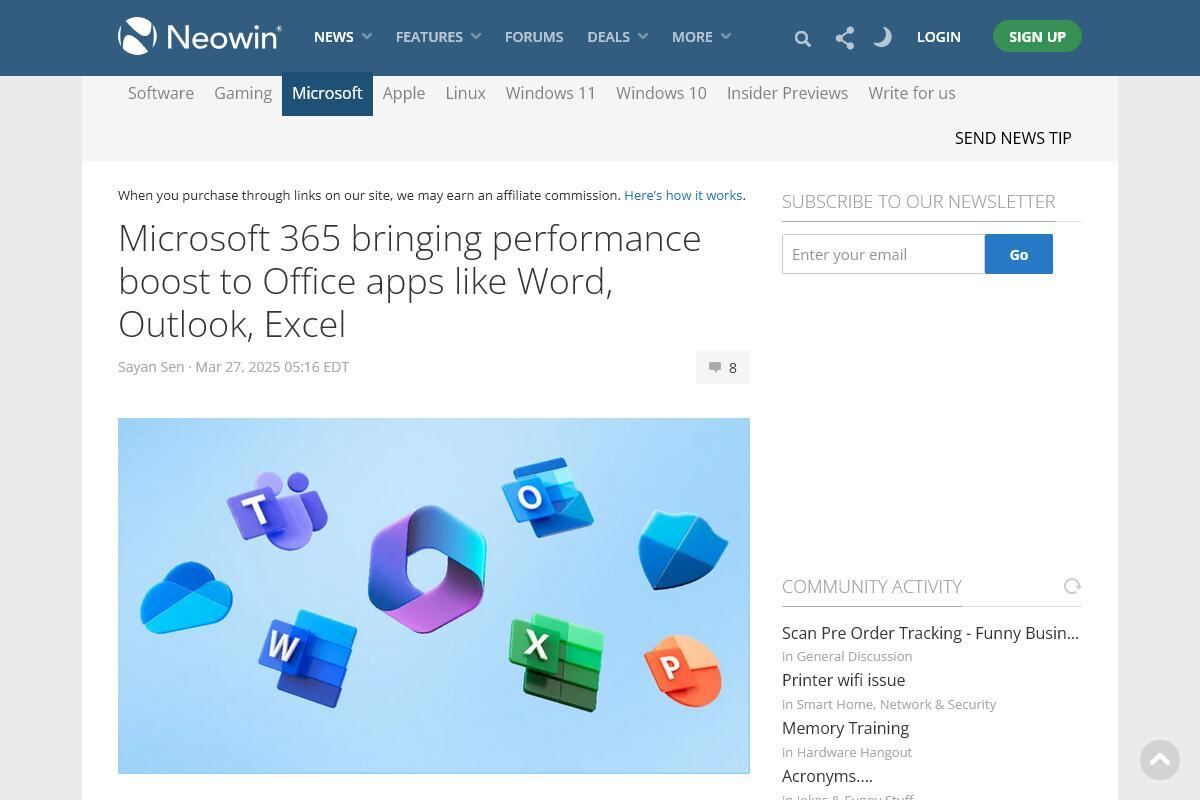
Task: Open Scan Pre Order Tracking thread
Action: click(930, 633)
